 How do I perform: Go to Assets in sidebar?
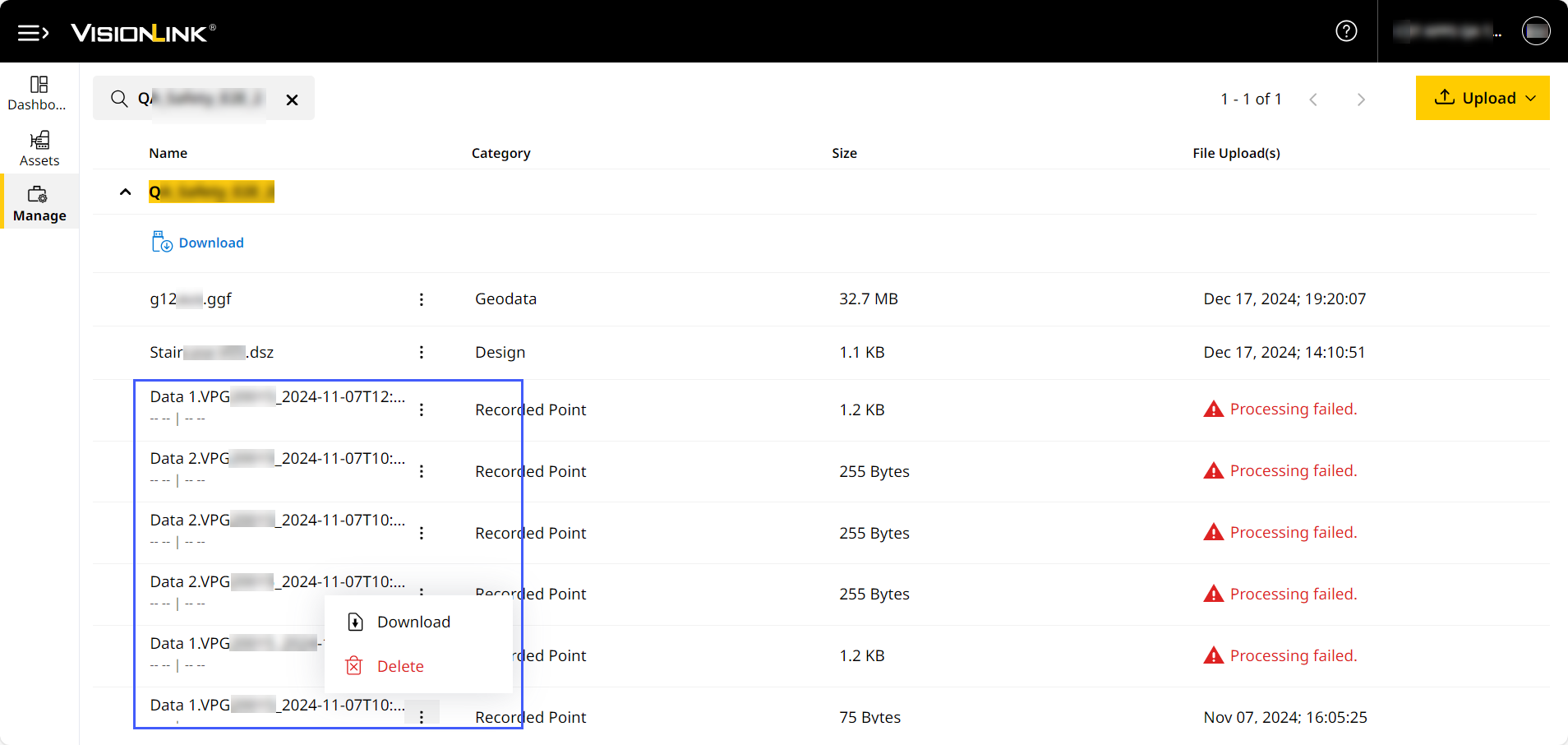(x=39, y=148)
